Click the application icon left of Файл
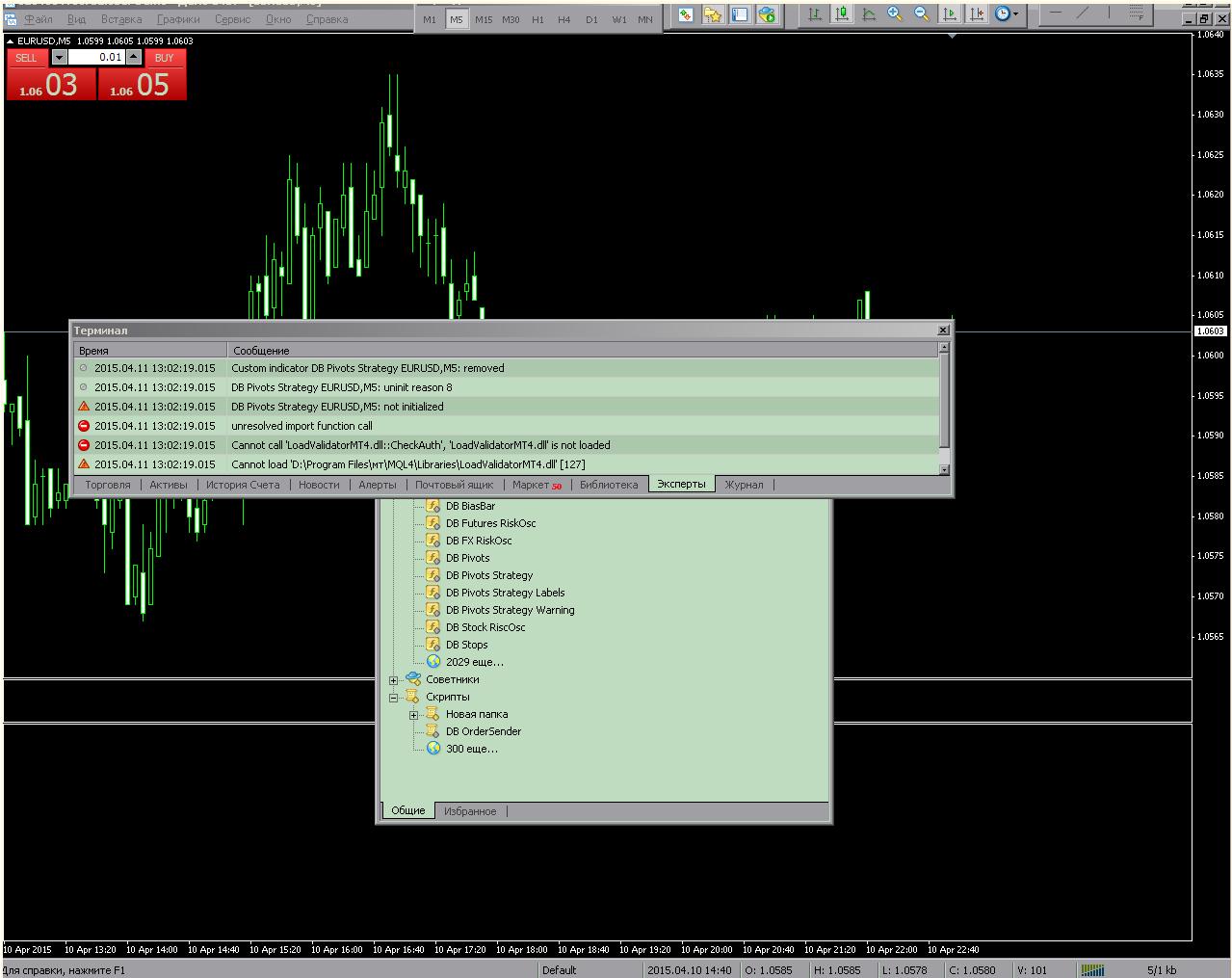 [x=11, y=19]
